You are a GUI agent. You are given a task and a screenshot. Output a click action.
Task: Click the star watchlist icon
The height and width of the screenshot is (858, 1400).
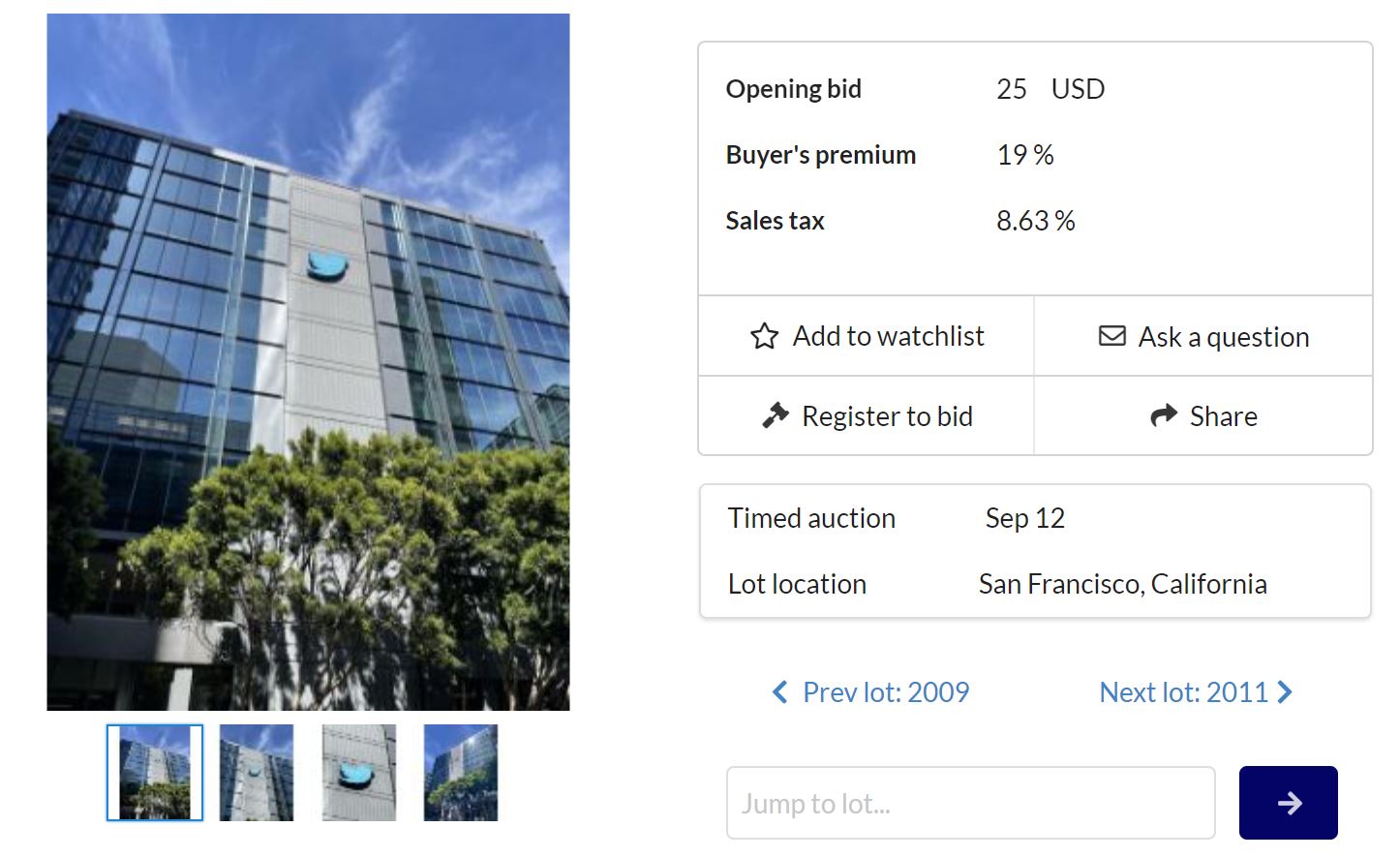[x=764, y=336]
